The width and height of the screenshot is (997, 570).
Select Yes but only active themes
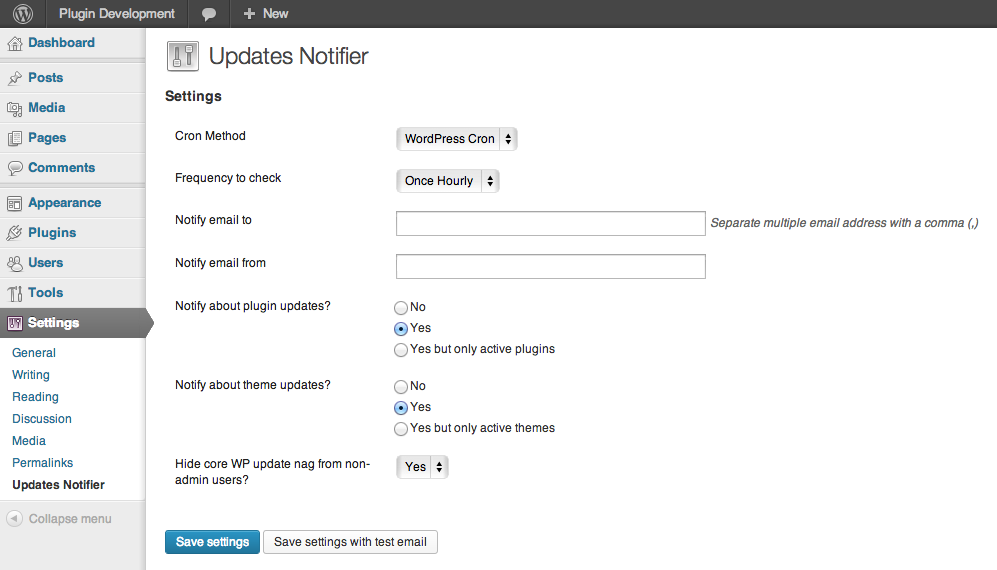[x=401, y=429]
